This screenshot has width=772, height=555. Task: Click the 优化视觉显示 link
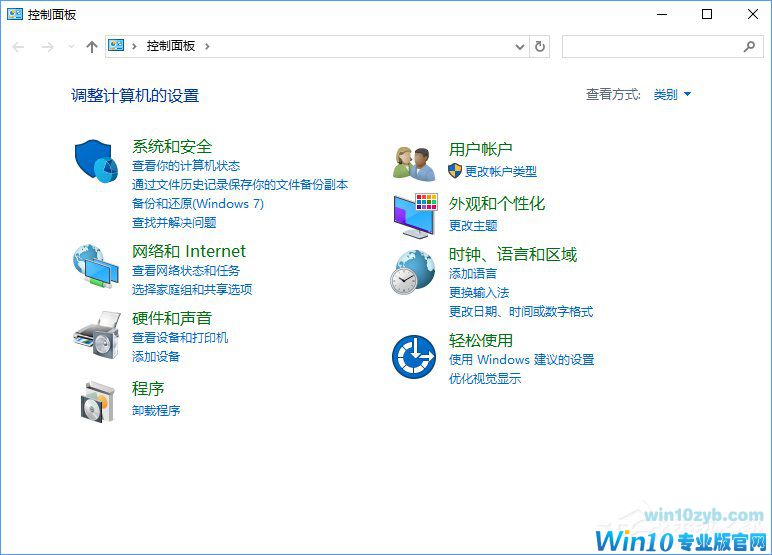[484, 378]
